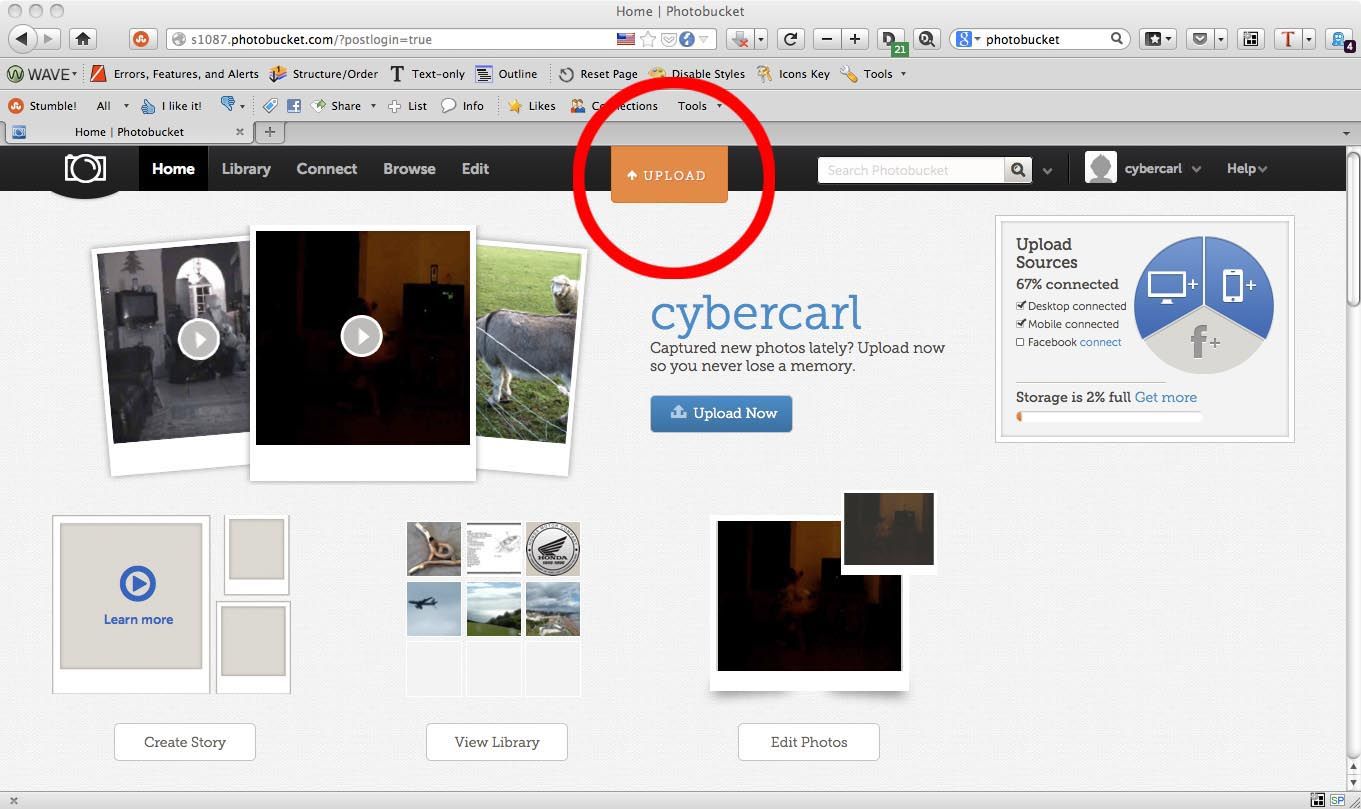The image size is (1361, 809).
Task: Select the Home | Photobucket browser tab
Action: coord(128,131)
